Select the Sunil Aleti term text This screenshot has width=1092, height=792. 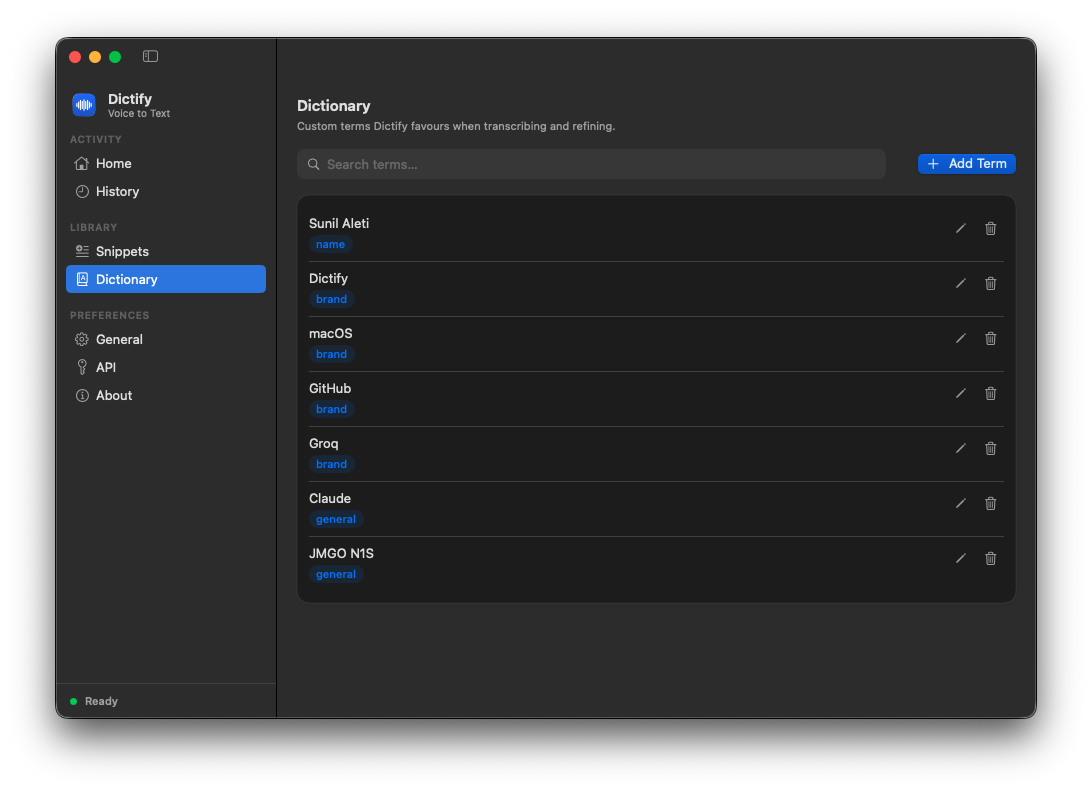point(339,224)
